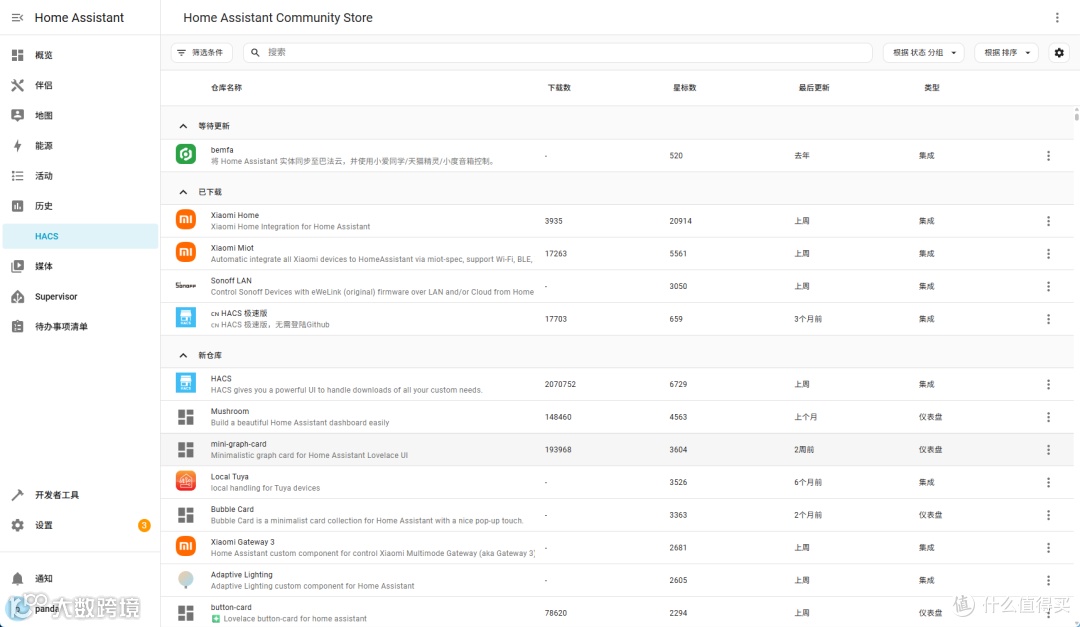Select the Mushroom repository name
Viewport: 1080px width, 627px height.
(x=229, y=411)
